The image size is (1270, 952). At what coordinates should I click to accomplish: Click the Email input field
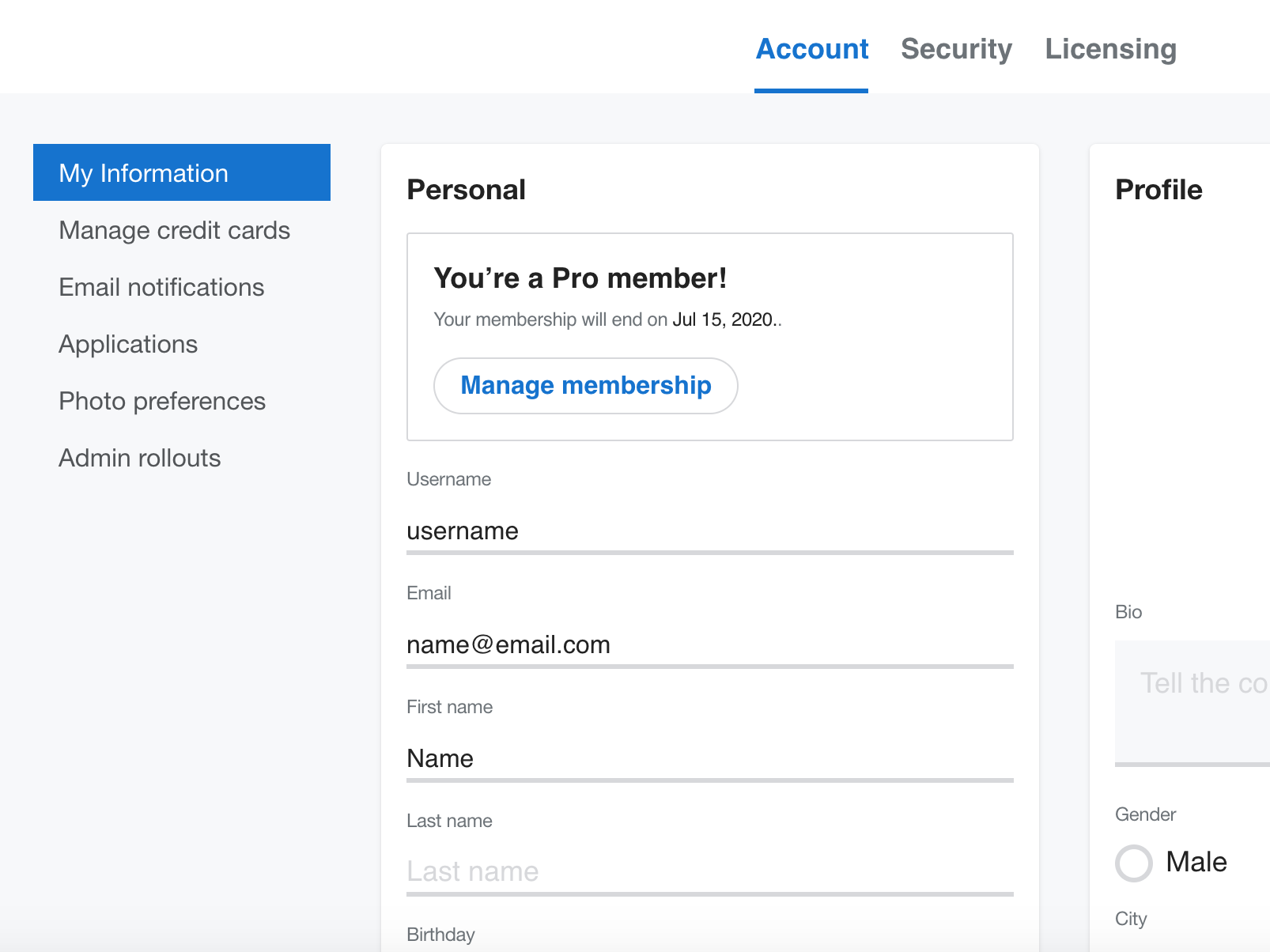click(x=709, y=645)
